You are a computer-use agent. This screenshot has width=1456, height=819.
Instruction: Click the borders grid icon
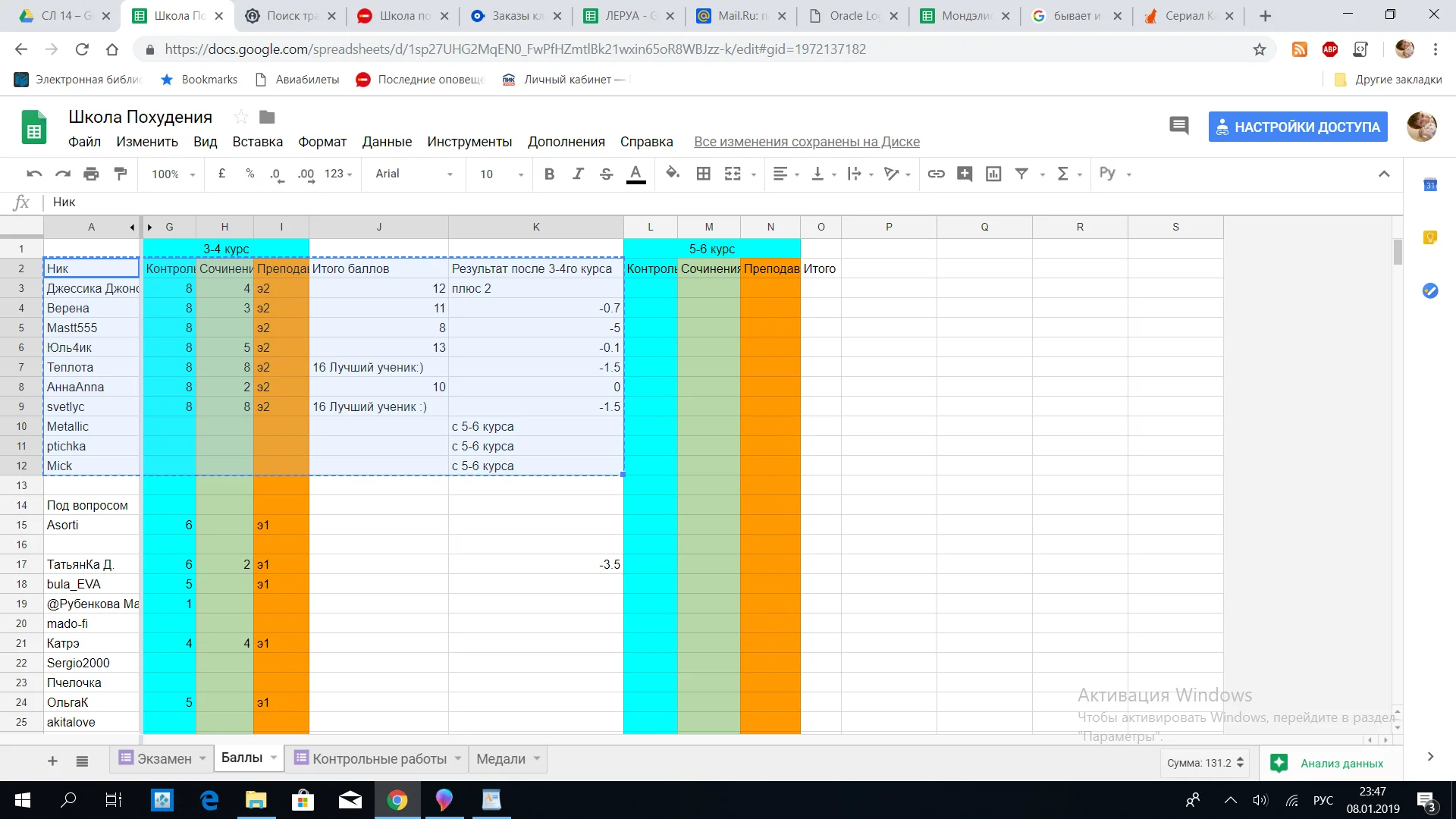coord(703,174)
